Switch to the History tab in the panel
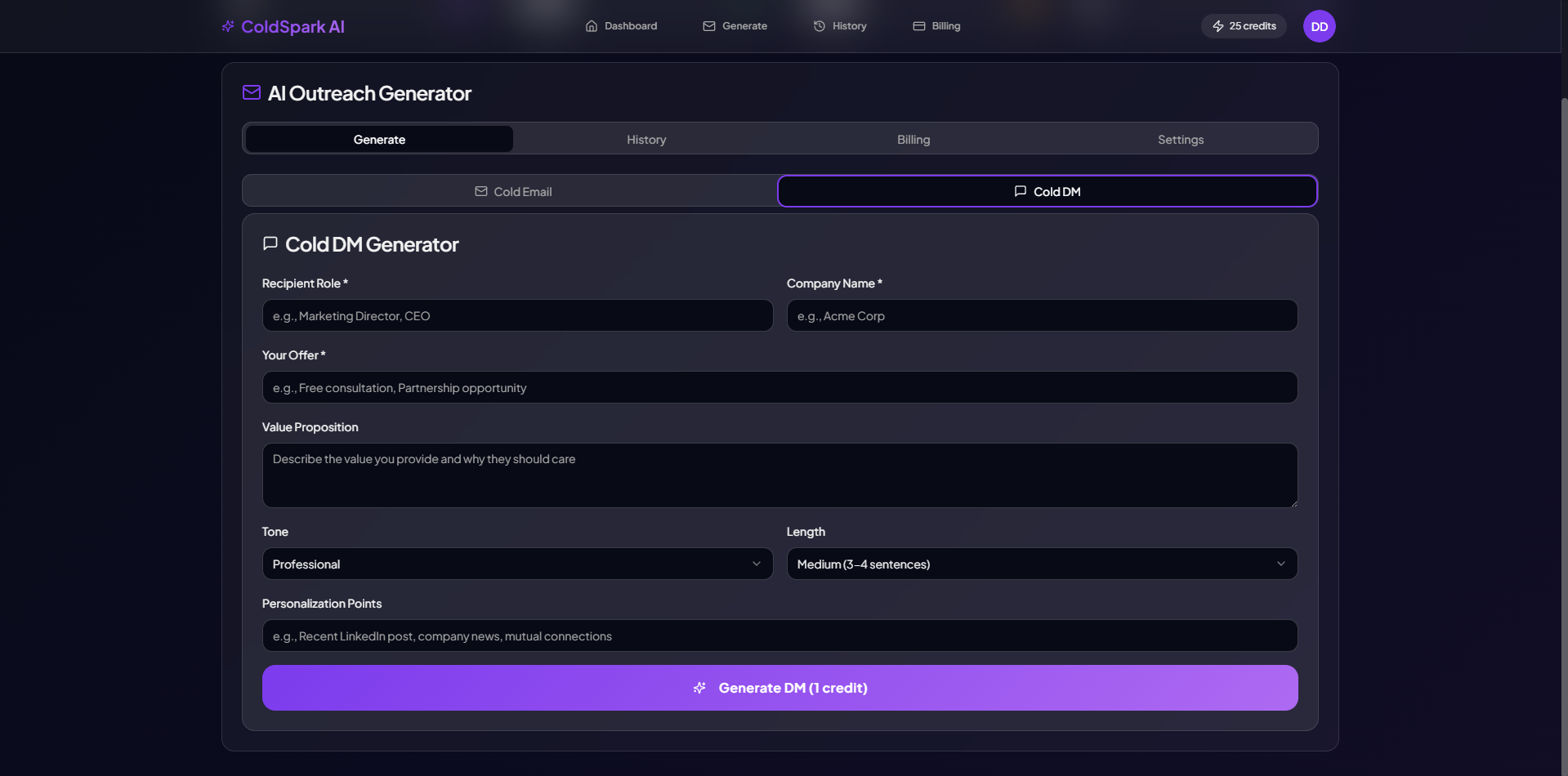Image resolution: width=1568 pixels, height=776 pixels. pos(646,139)
